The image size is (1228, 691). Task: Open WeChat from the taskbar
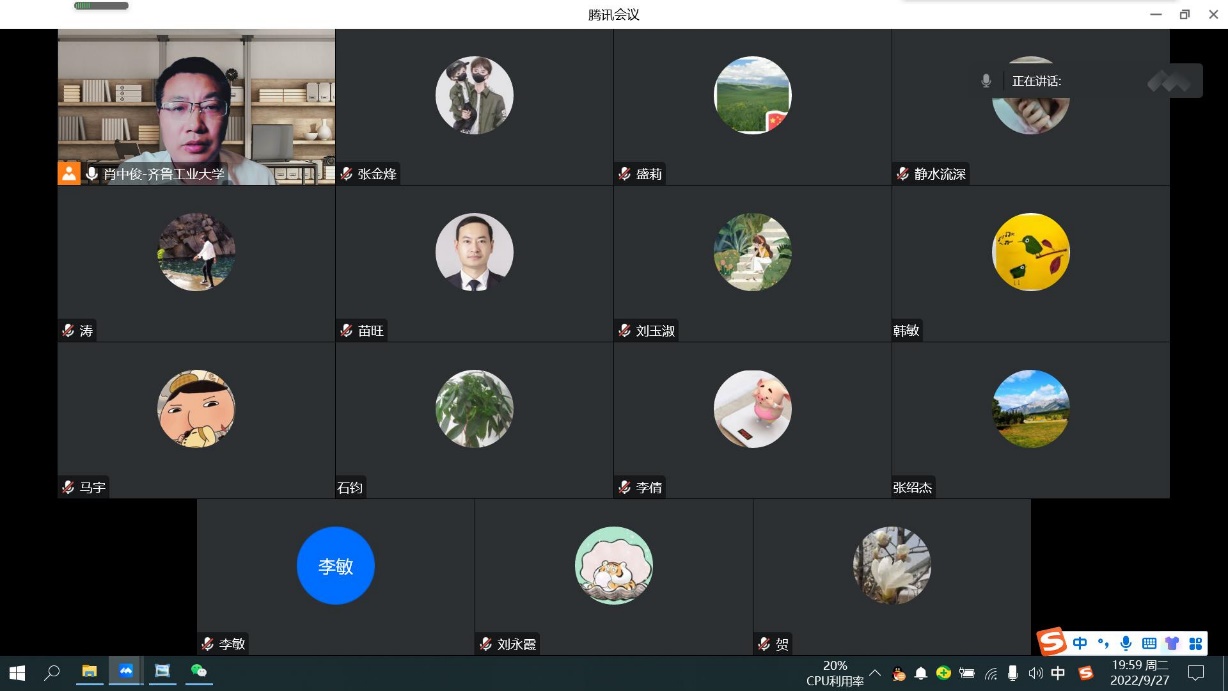point(199,672)
